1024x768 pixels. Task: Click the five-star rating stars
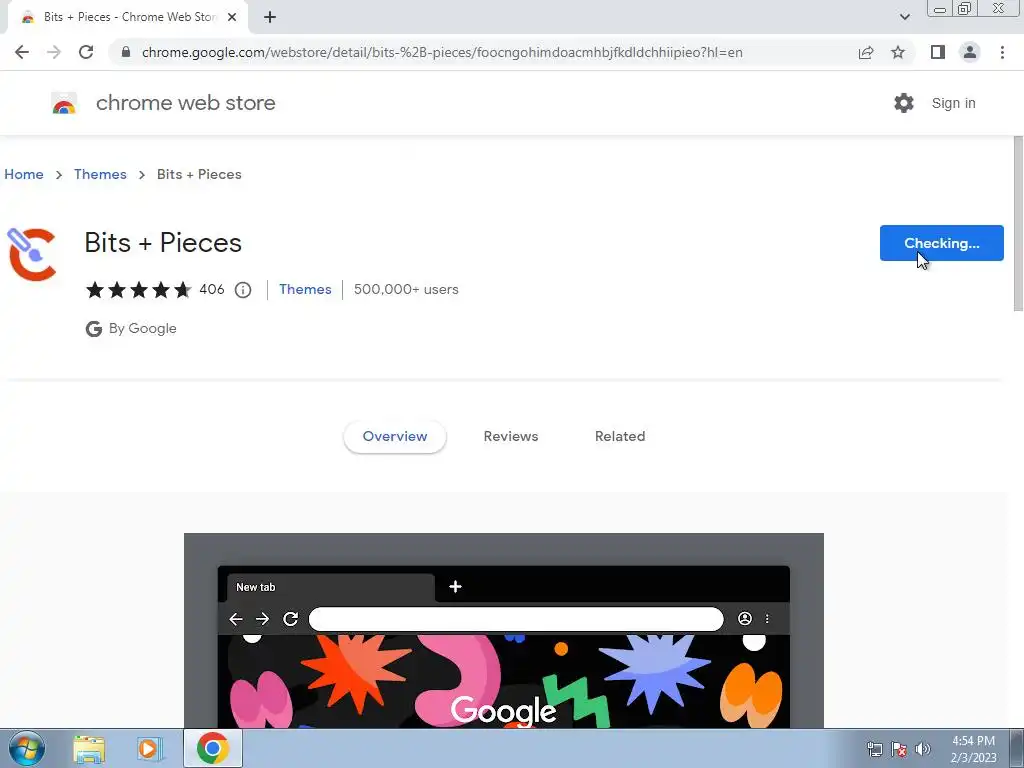tap(138, 289)
